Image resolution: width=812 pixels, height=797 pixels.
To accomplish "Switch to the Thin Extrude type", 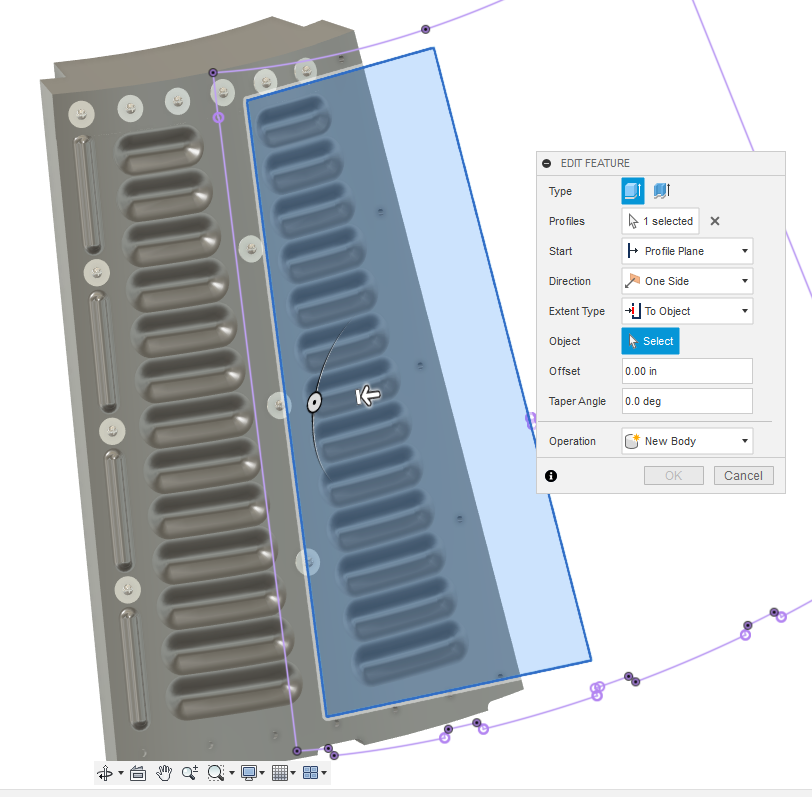I will (x=660, y=190).
